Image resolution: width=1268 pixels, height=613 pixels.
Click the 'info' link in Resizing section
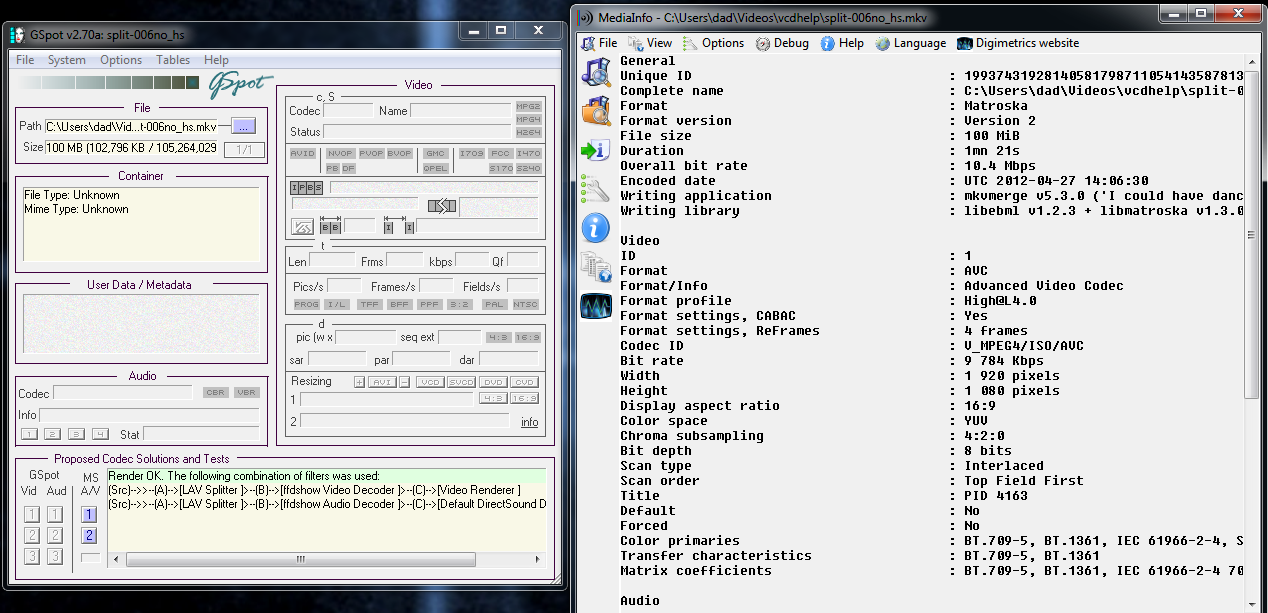coord(529,422)
